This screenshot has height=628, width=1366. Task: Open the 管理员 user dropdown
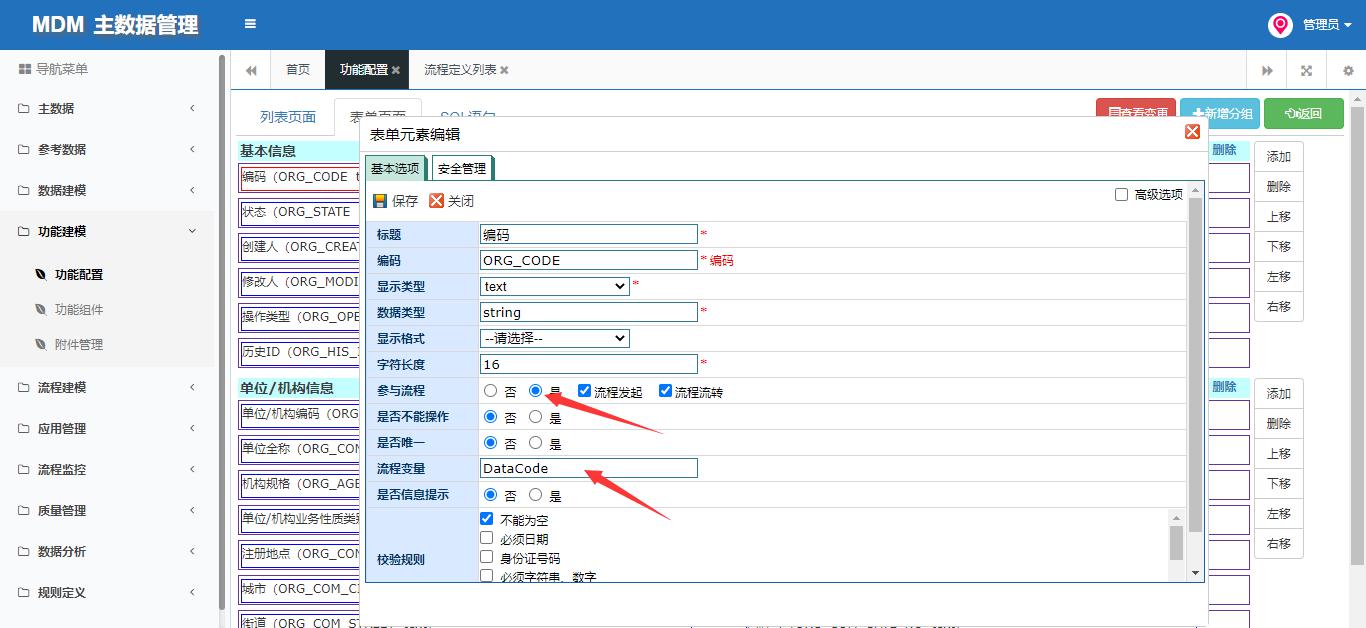coord(1327,25)
